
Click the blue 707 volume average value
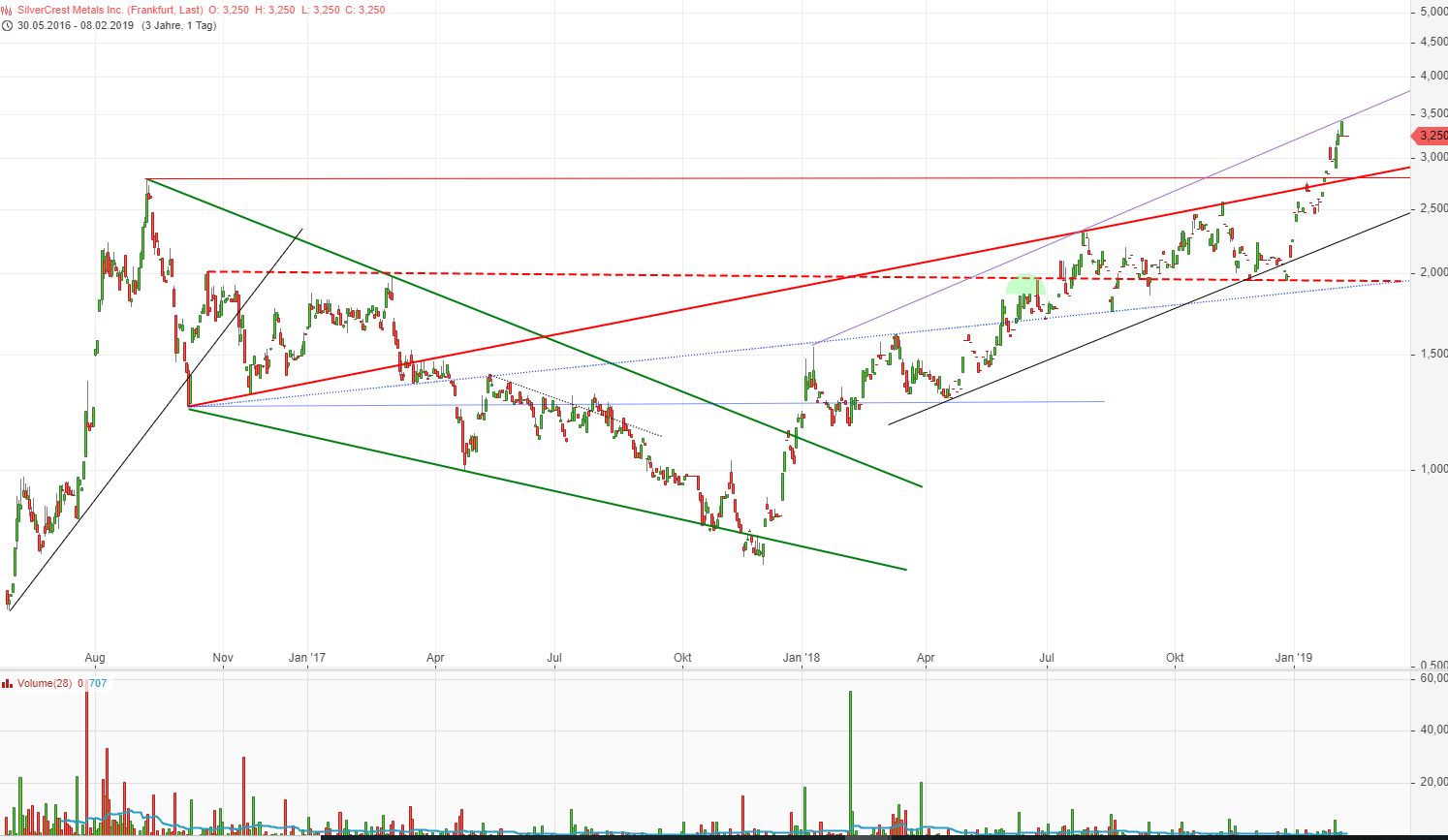pyautogui.click(x=98, y=683)
